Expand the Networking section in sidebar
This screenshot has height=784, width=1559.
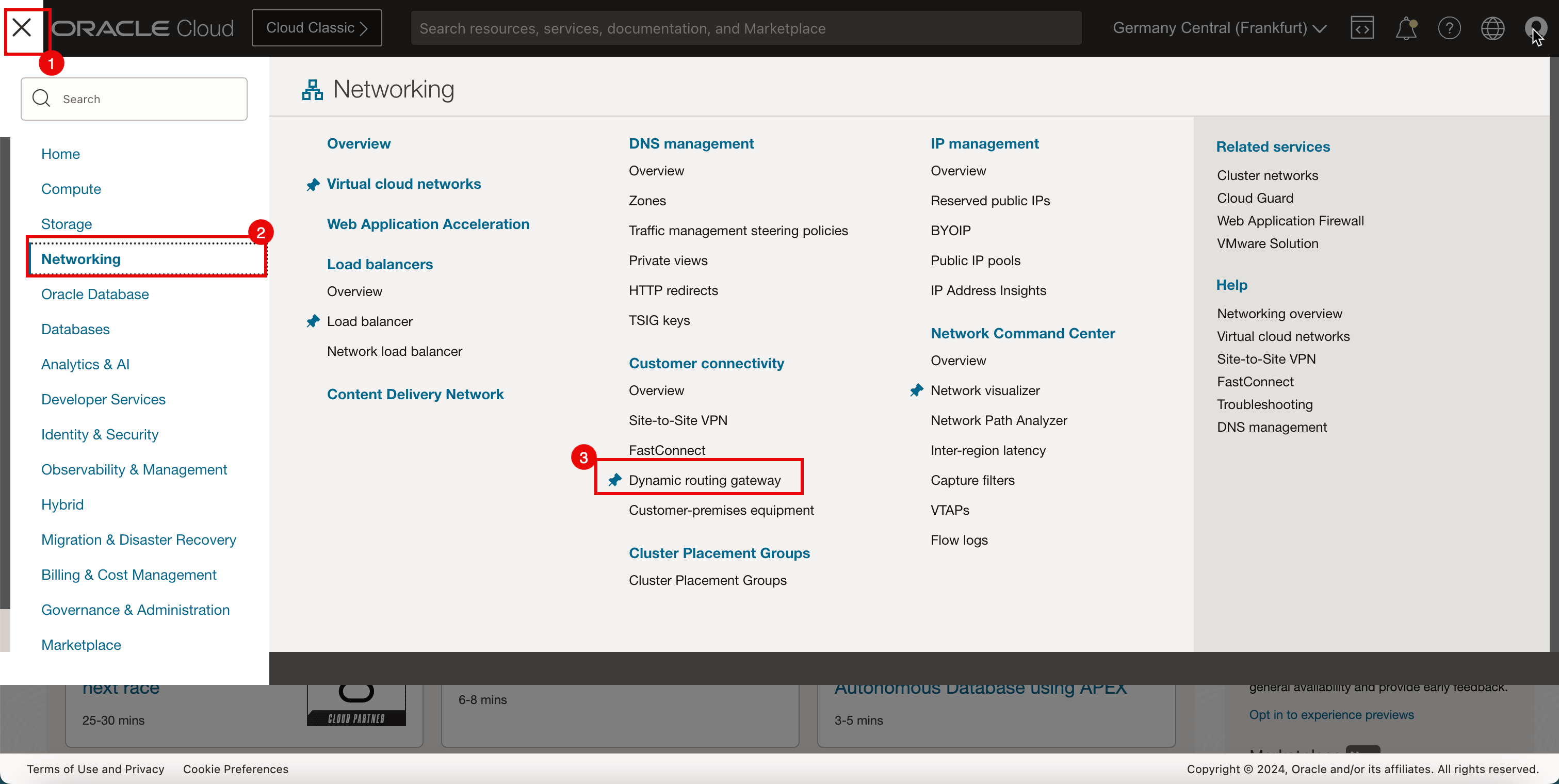(x=80, y=258)
